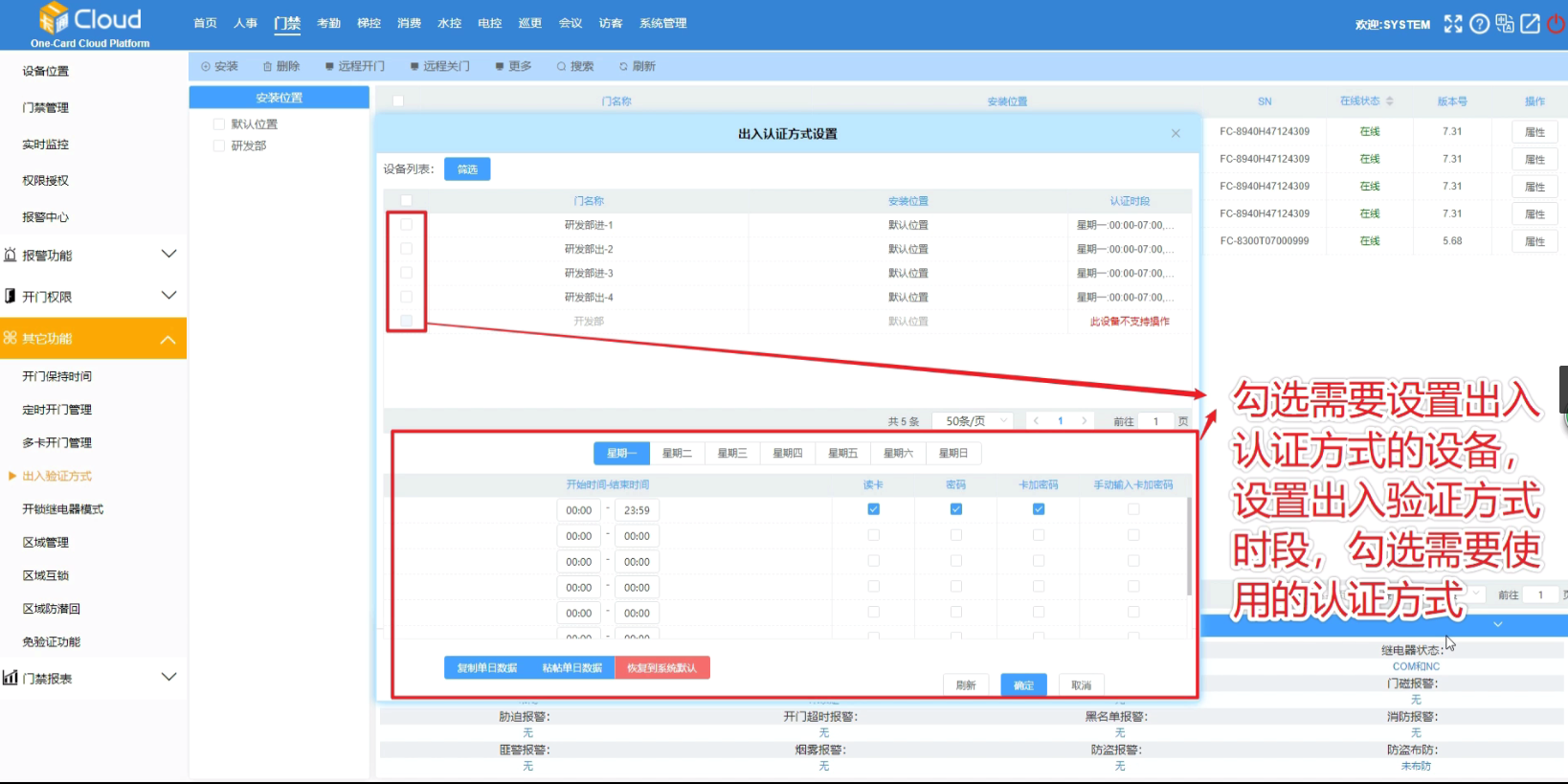This screenshot has width=1568, height=784.
Task: Uncheck 密码 for the 00:00-23:59 period
Action: click(x=955, y=509)
